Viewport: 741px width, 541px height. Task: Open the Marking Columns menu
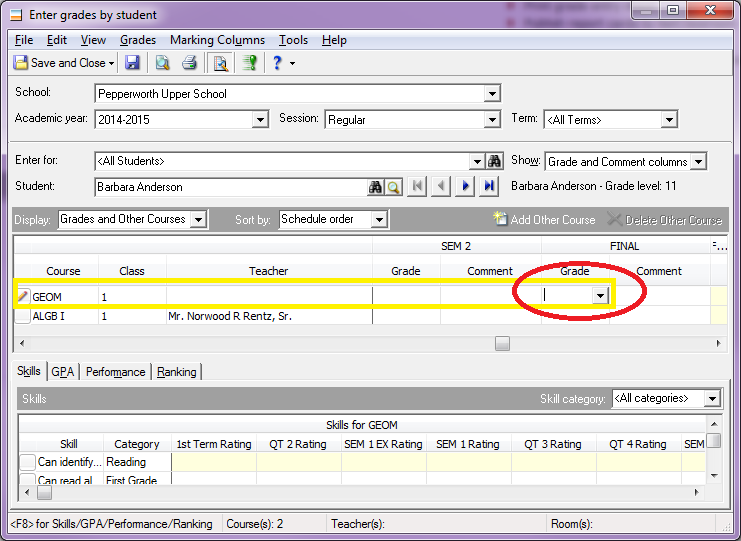click(217, 40)
